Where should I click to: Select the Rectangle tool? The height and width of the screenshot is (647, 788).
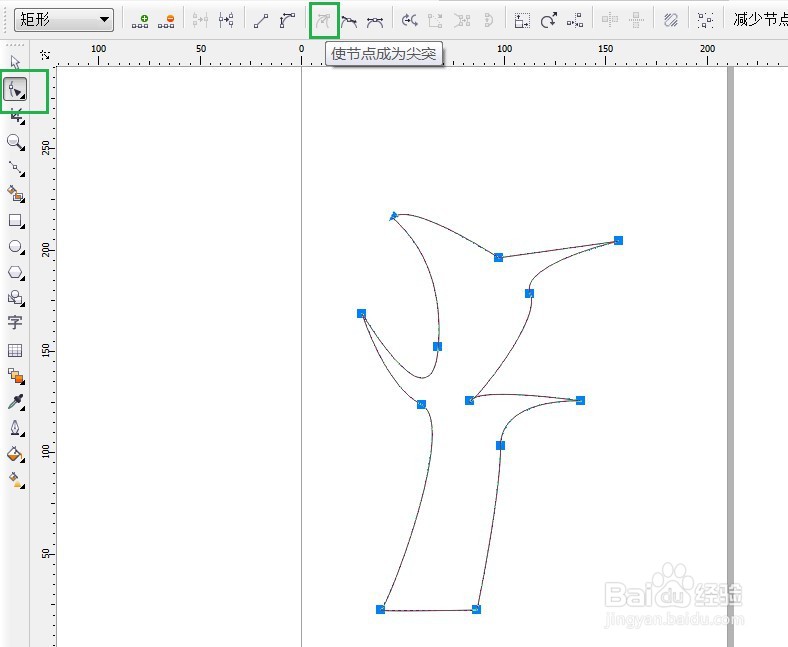click(x=16, y=221)
